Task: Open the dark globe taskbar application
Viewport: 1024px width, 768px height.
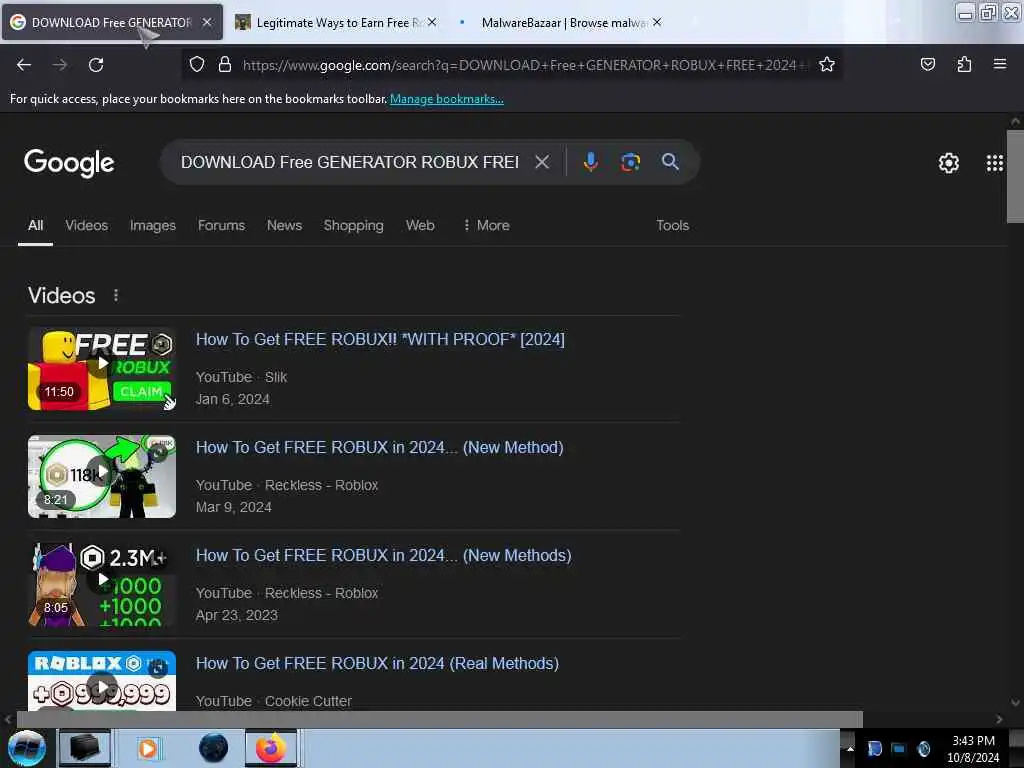Action: point(213,748)
